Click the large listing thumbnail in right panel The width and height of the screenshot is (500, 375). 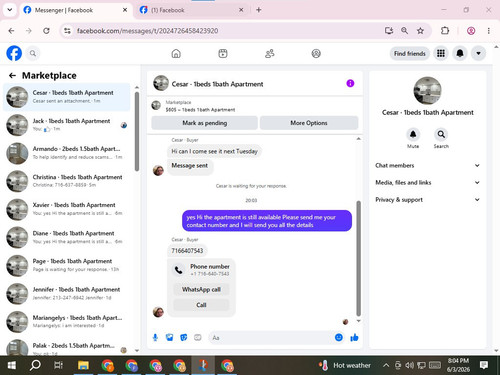pyautogui.click(x=427, y=91)
